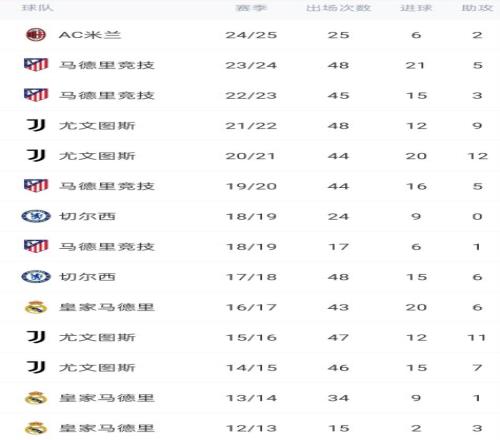Select the 球队 column header
Screen dimensions: 500x440
click(37, 8)
